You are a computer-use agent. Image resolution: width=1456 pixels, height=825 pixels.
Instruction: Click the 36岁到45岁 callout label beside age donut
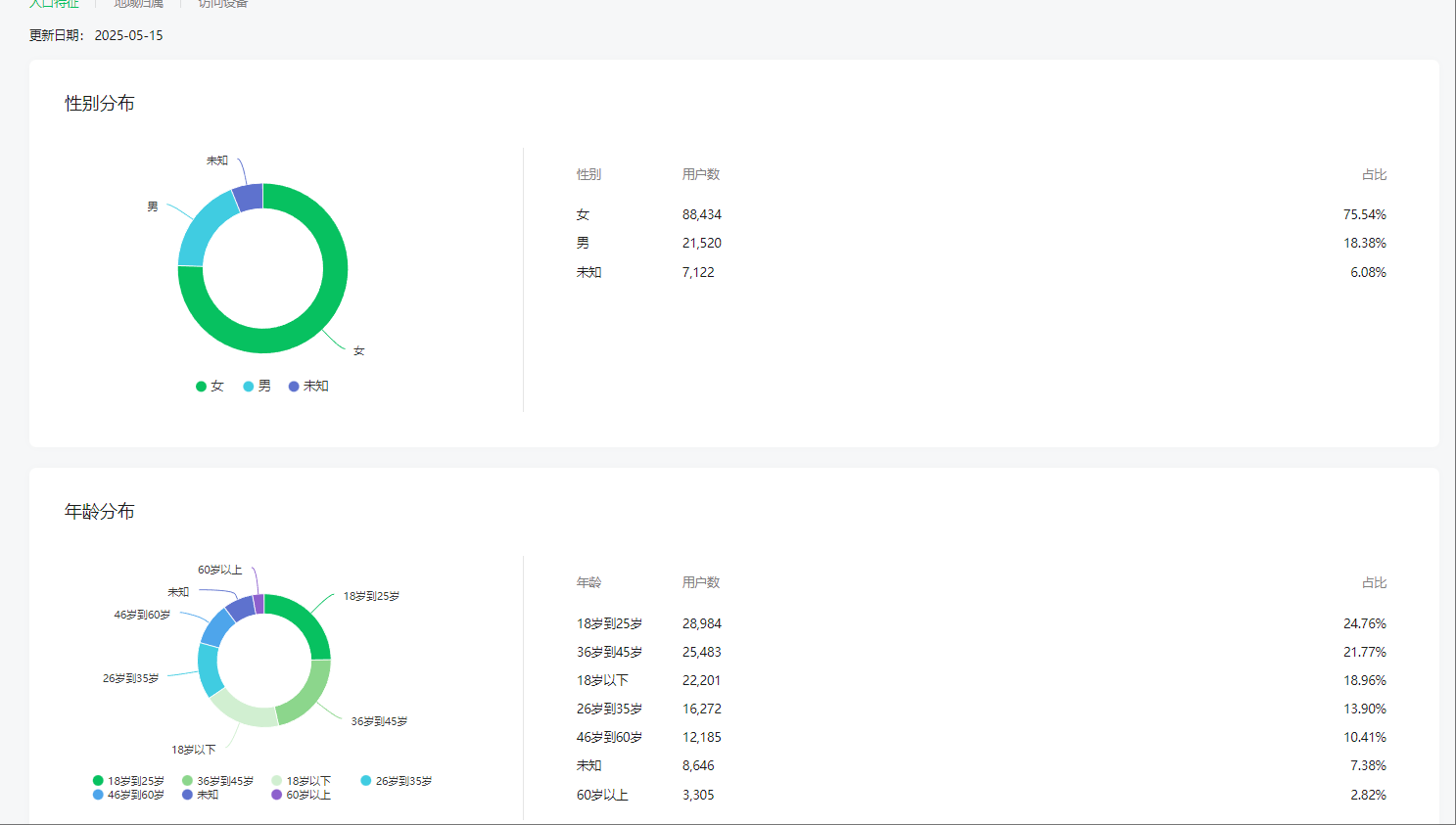click(x=380, y=721)
